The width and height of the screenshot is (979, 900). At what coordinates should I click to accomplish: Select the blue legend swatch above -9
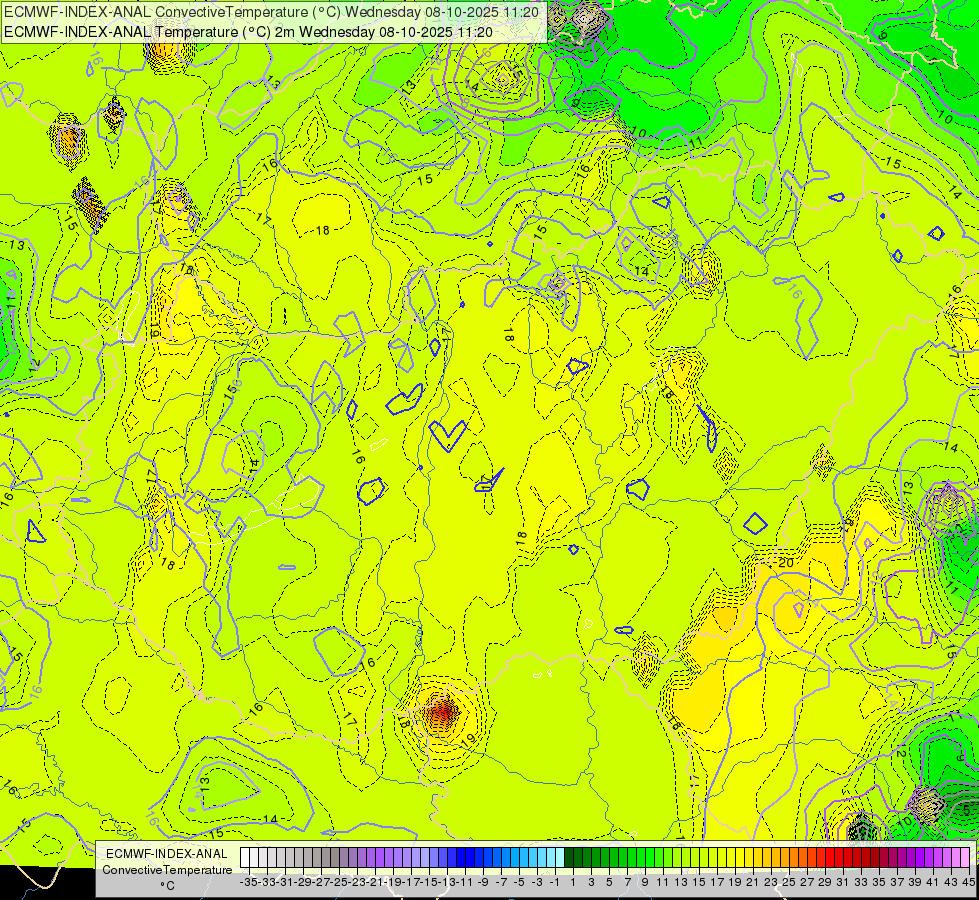478,858
